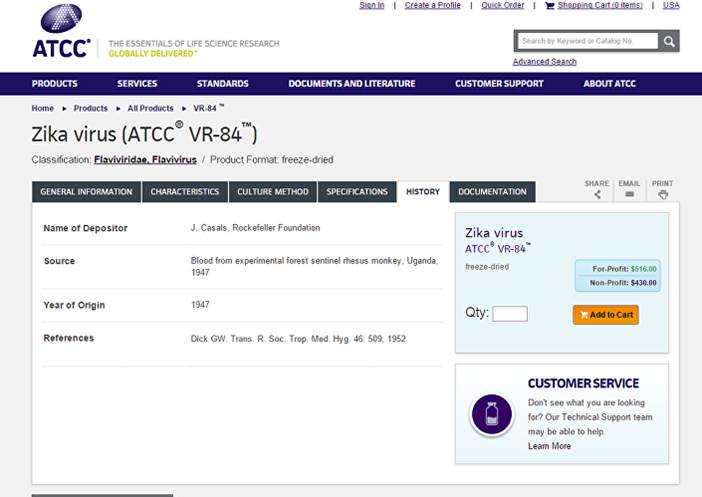Select the Characteristics tab
This screenshot has width=702, height=497.
click(184, 192)
